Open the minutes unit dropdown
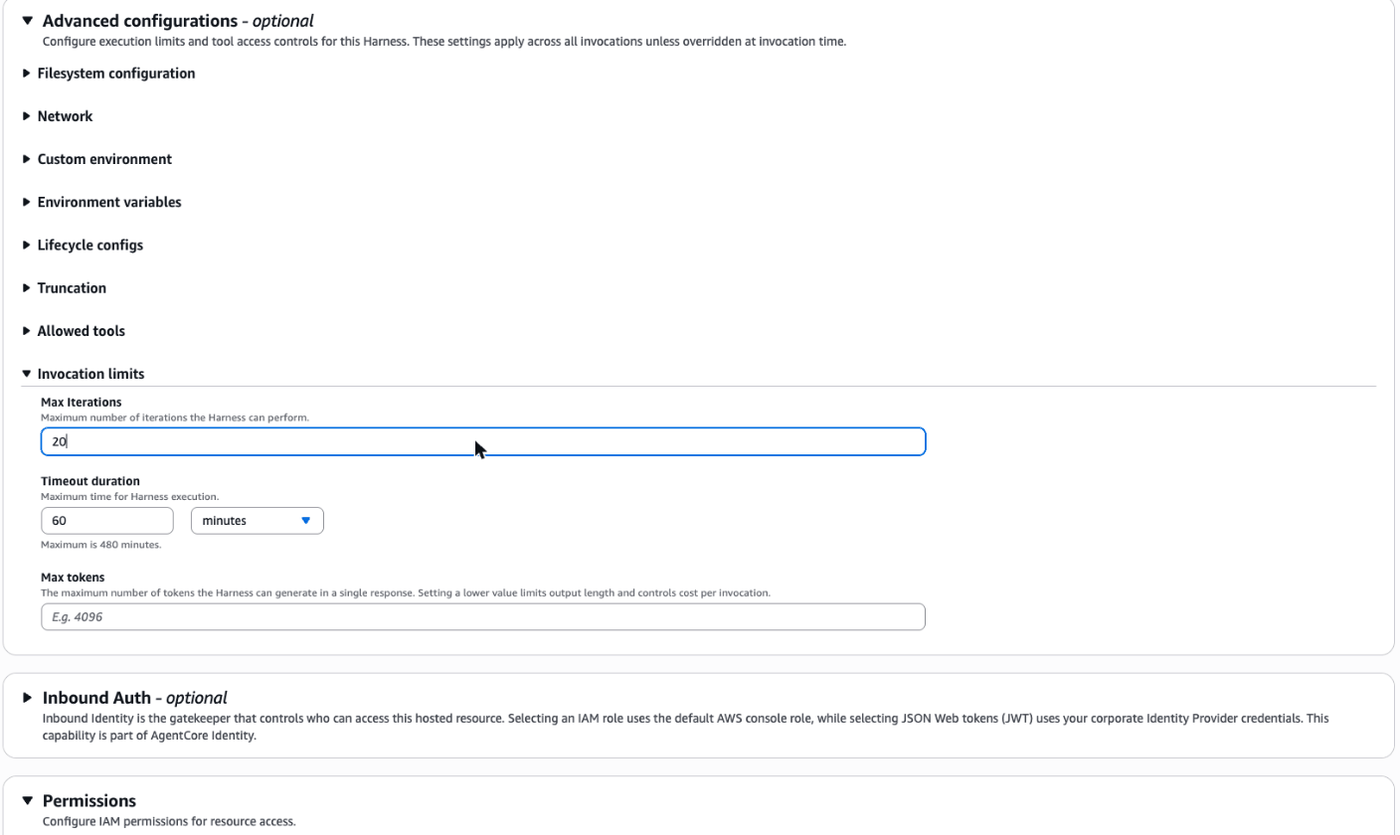The width and height of the screenshot is (1400, 835). pos(257,520)
